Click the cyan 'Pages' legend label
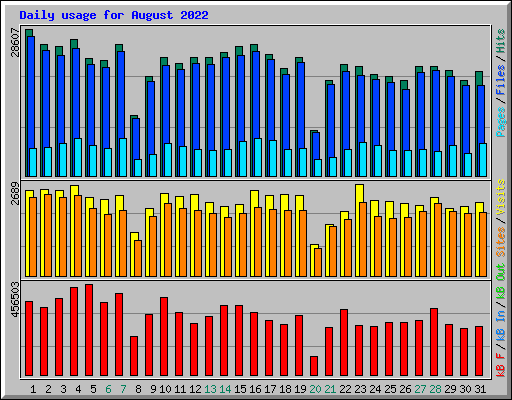512x400 pixels. point(501,122)
